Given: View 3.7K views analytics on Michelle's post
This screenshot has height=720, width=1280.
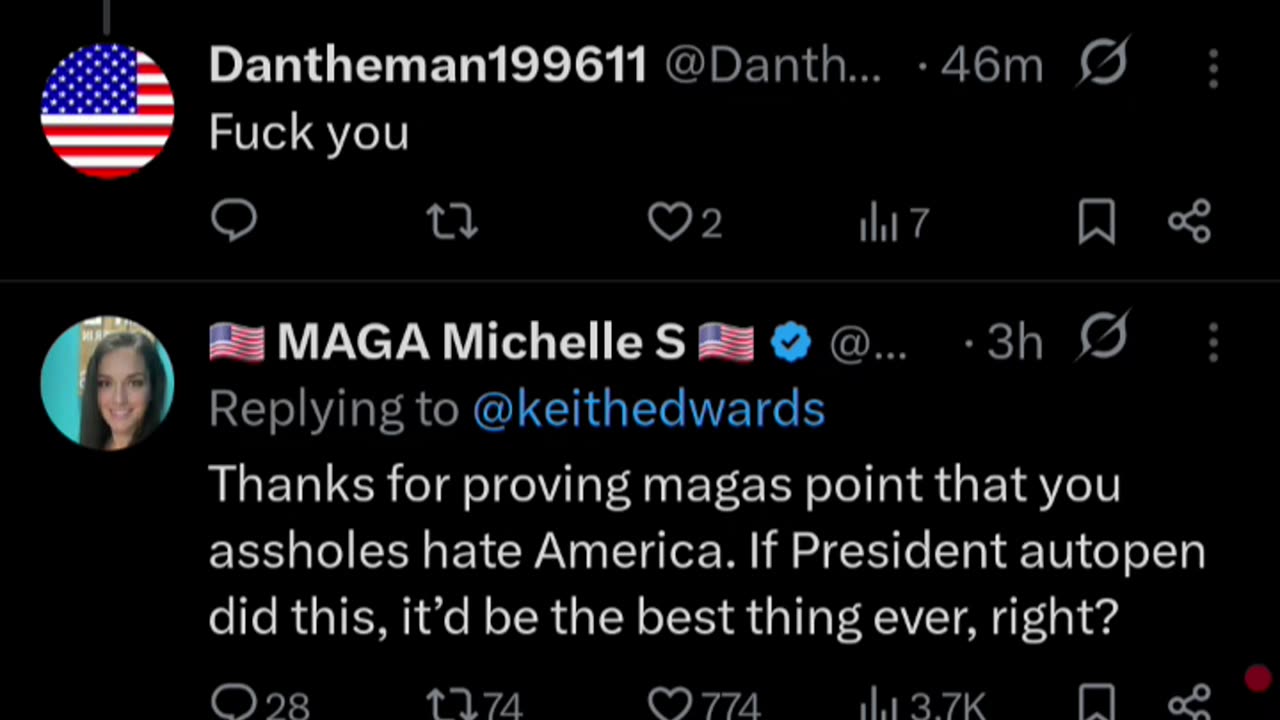Looking at the screenshot, I should (x=877, y=703).
